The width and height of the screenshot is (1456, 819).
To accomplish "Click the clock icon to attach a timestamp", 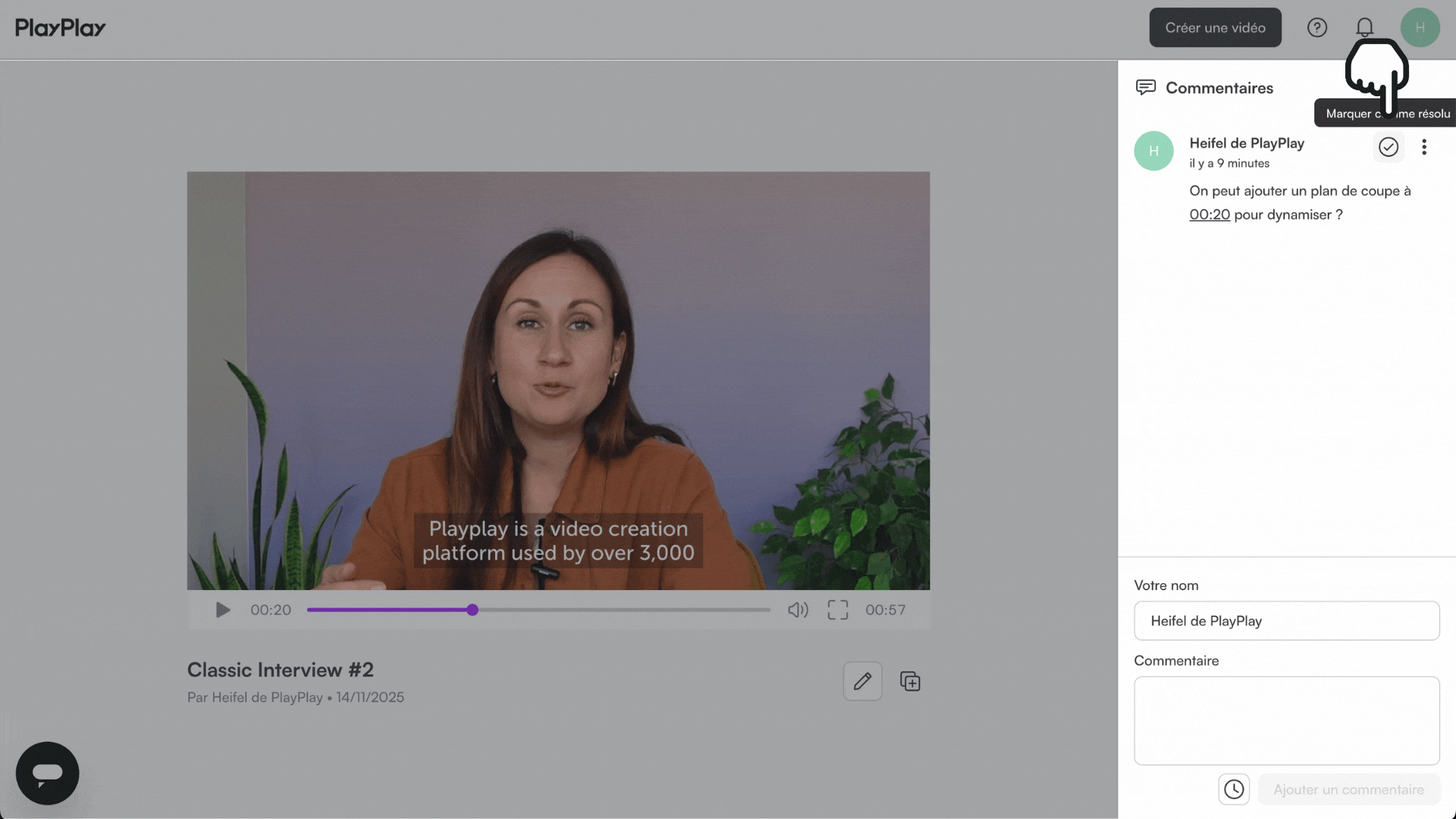I will (x=1233, y=789).
